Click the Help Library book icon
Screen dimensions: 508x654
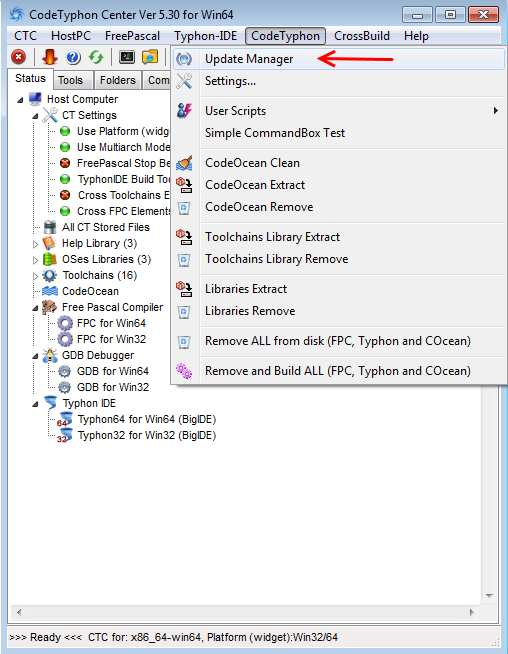pos(50,243)
